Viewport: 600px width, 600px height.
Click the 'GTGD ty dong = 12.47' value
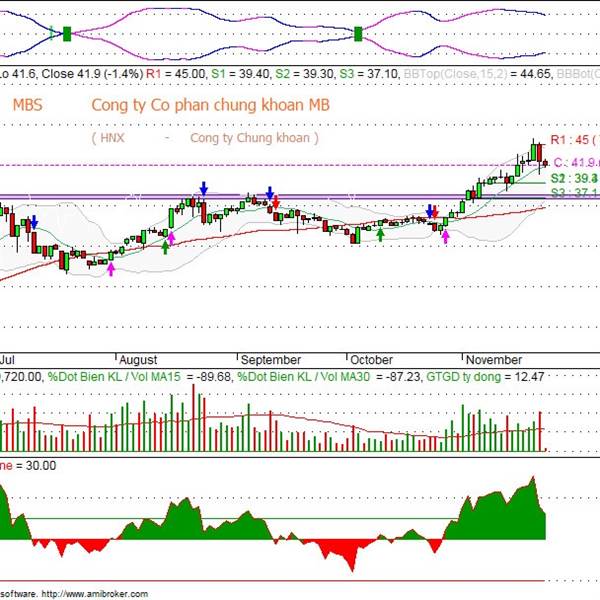485,377
